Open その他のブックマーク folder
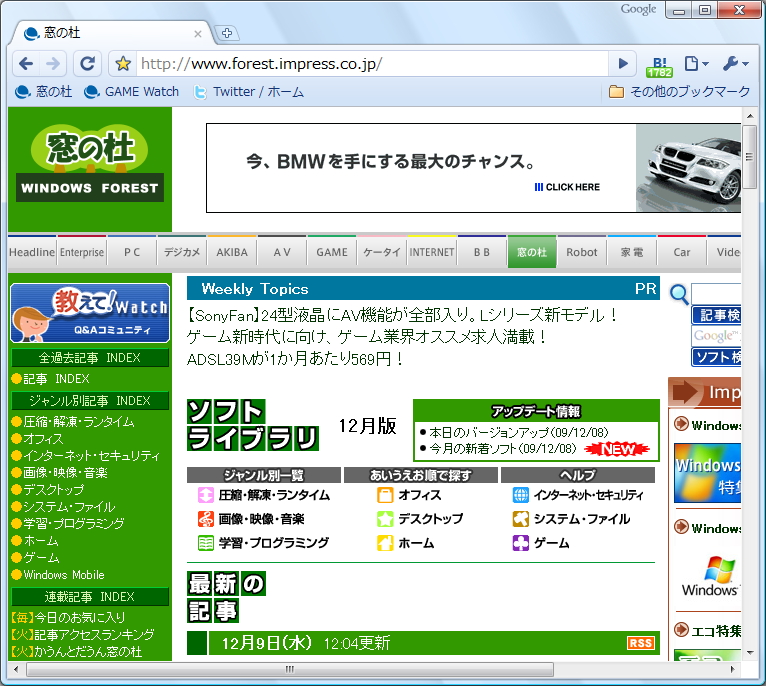 (679, 92)
